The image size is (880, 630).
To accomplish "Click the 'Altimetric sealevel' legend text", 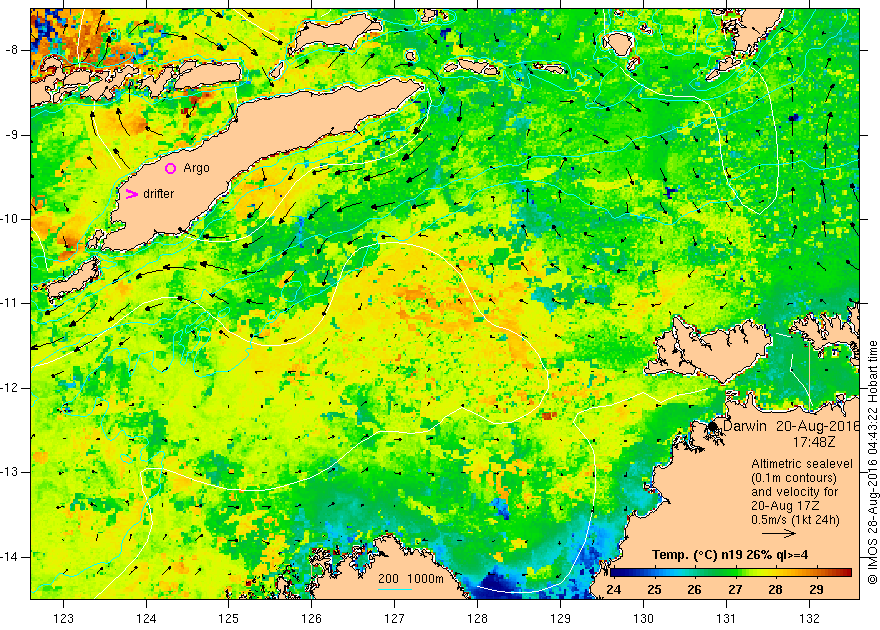I will pyautogui.click(x=802, y=464).
